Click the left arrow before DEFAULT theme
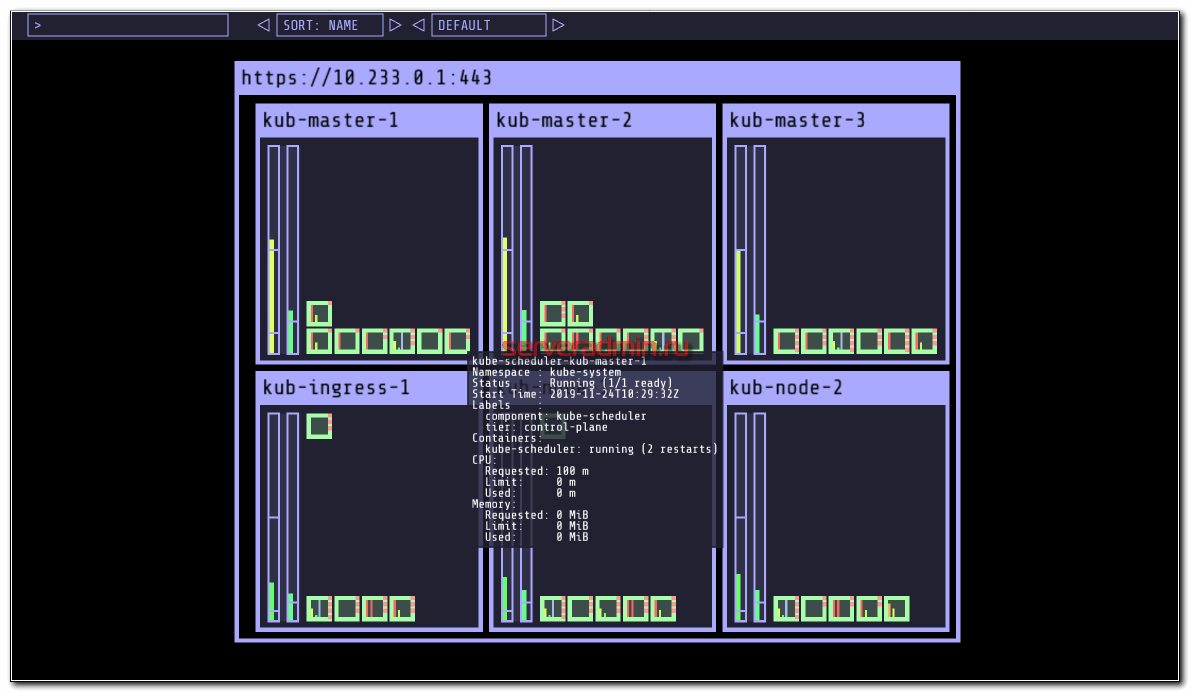The width and height of the screenshot is (1191, 693). click(x=419, y=25)
